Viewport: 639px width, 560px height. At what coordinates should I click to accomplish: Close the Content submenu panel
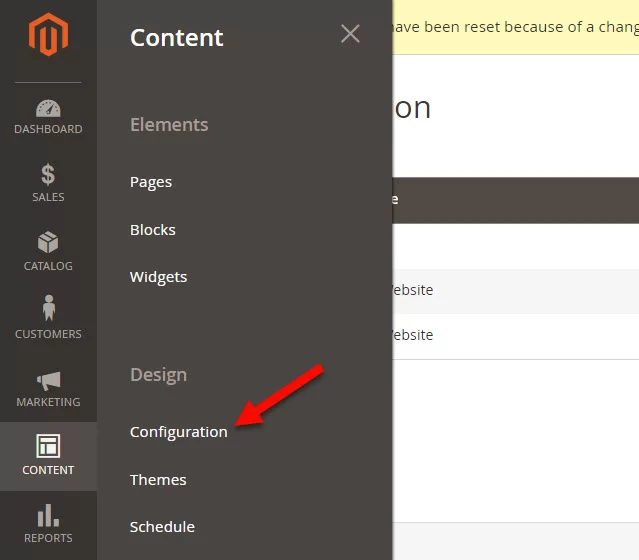(350, 33)
